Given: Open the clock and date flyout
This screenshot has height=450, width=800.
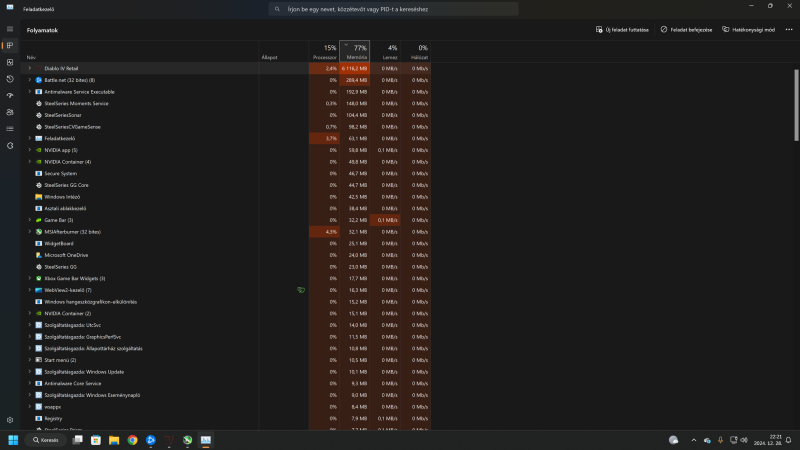Looking at the screenshot, I should (767, 440).
